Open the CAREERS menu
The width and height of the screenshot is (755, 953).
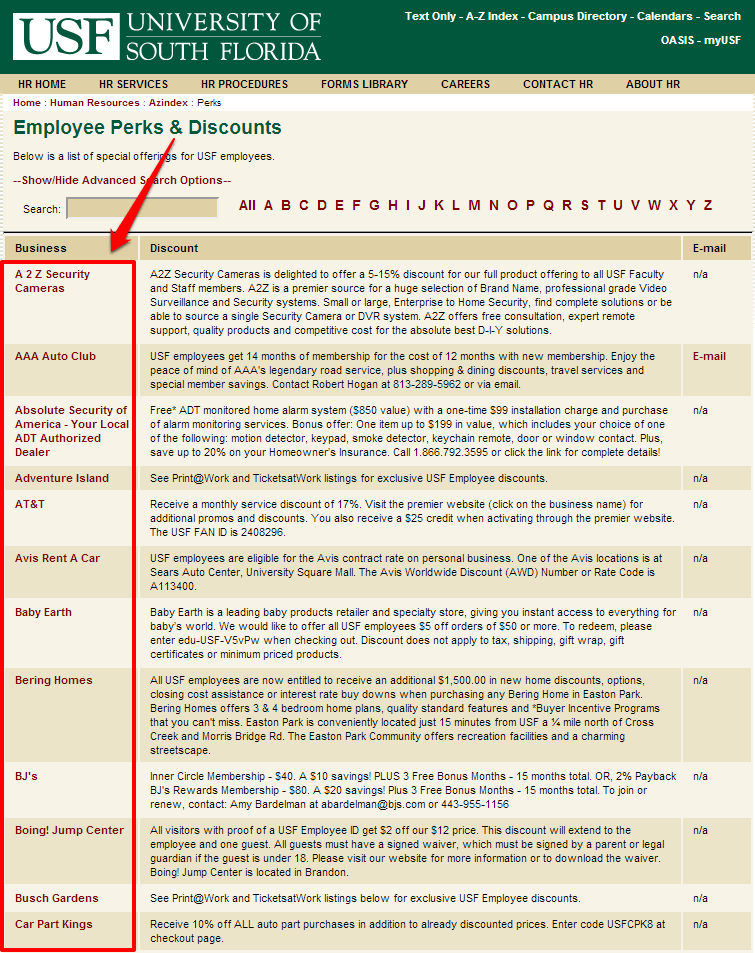point(466,84)
